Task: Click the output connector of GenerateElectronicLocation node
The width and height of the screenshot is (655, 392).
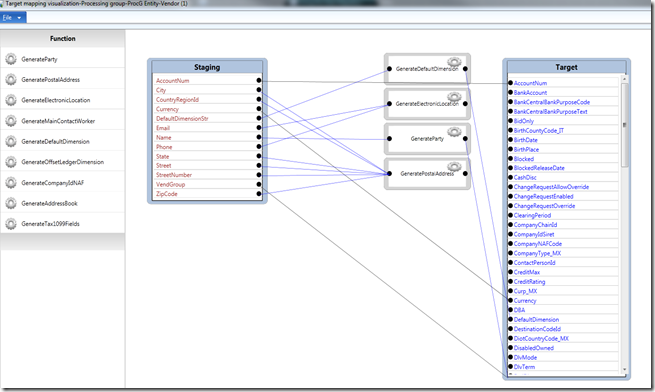Action: point(465,104)
